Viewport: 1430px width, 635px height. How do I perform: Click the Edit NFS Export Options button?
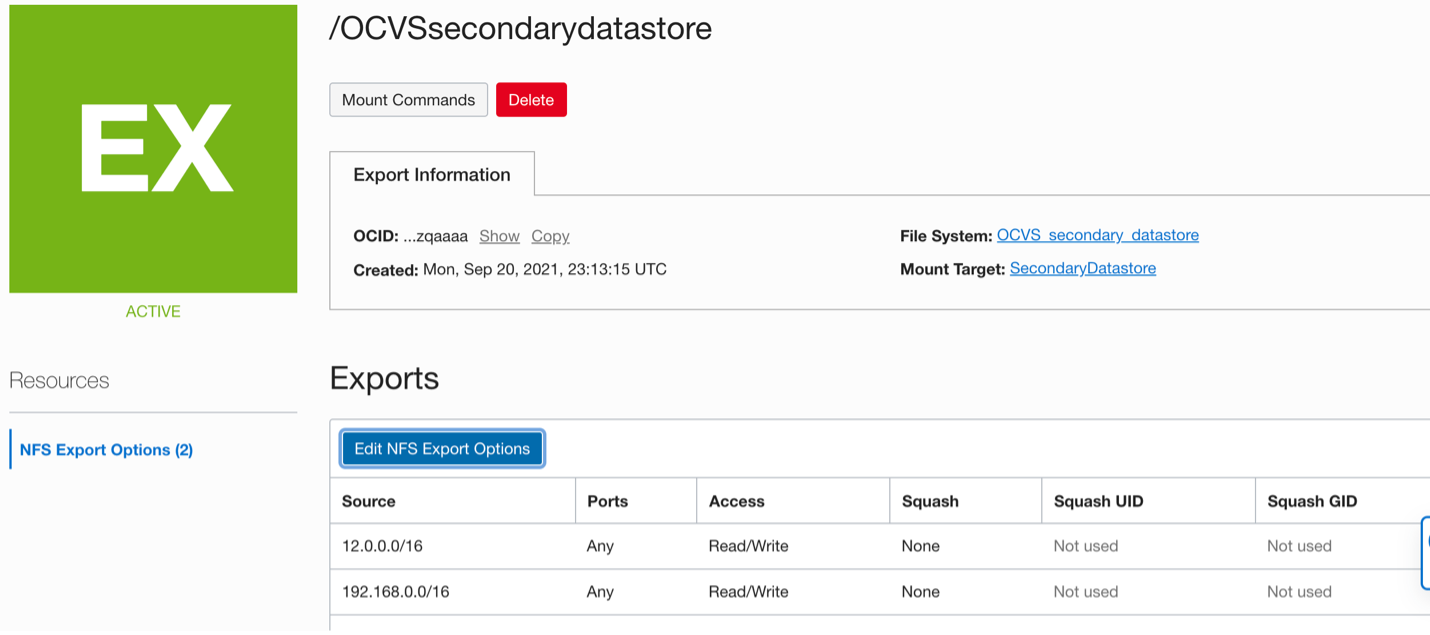click(442, 448)
